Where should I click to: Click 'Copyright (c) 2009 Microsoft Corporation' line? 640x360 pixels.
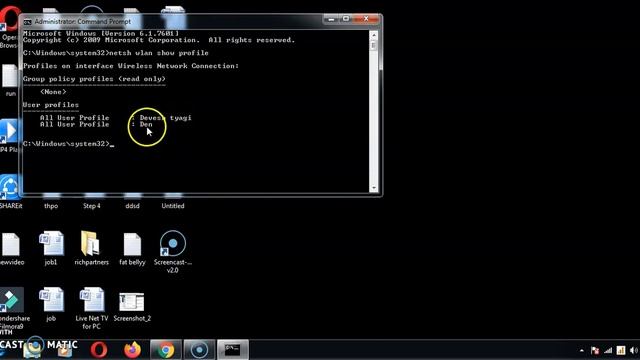pos(159,40)
